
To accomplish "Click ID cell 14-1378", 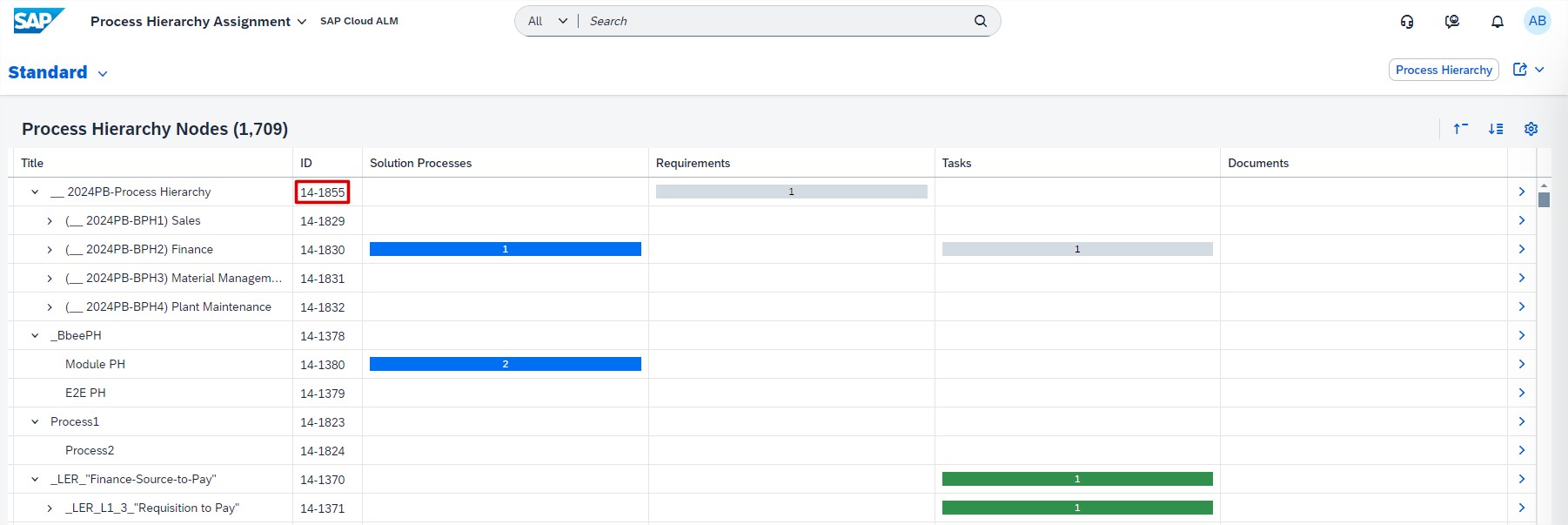I will (x=322, y=336).
